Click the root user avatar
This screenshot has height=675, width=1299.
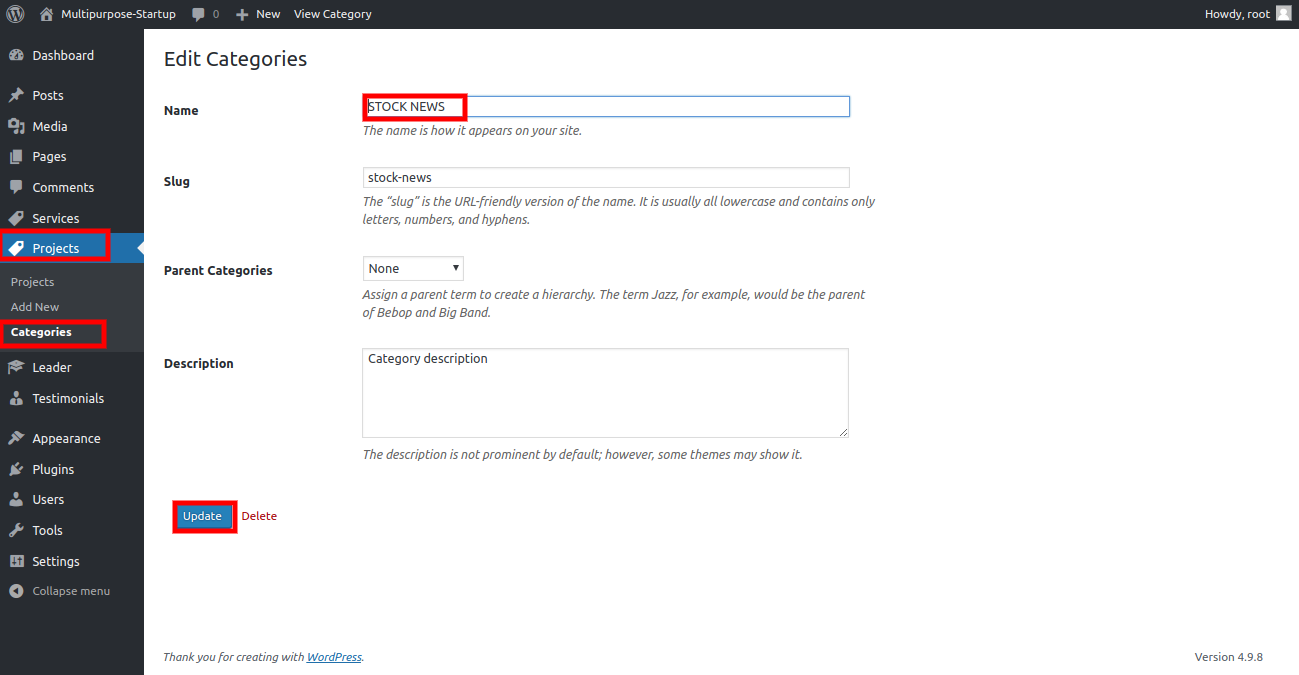tap(1283, 14)
